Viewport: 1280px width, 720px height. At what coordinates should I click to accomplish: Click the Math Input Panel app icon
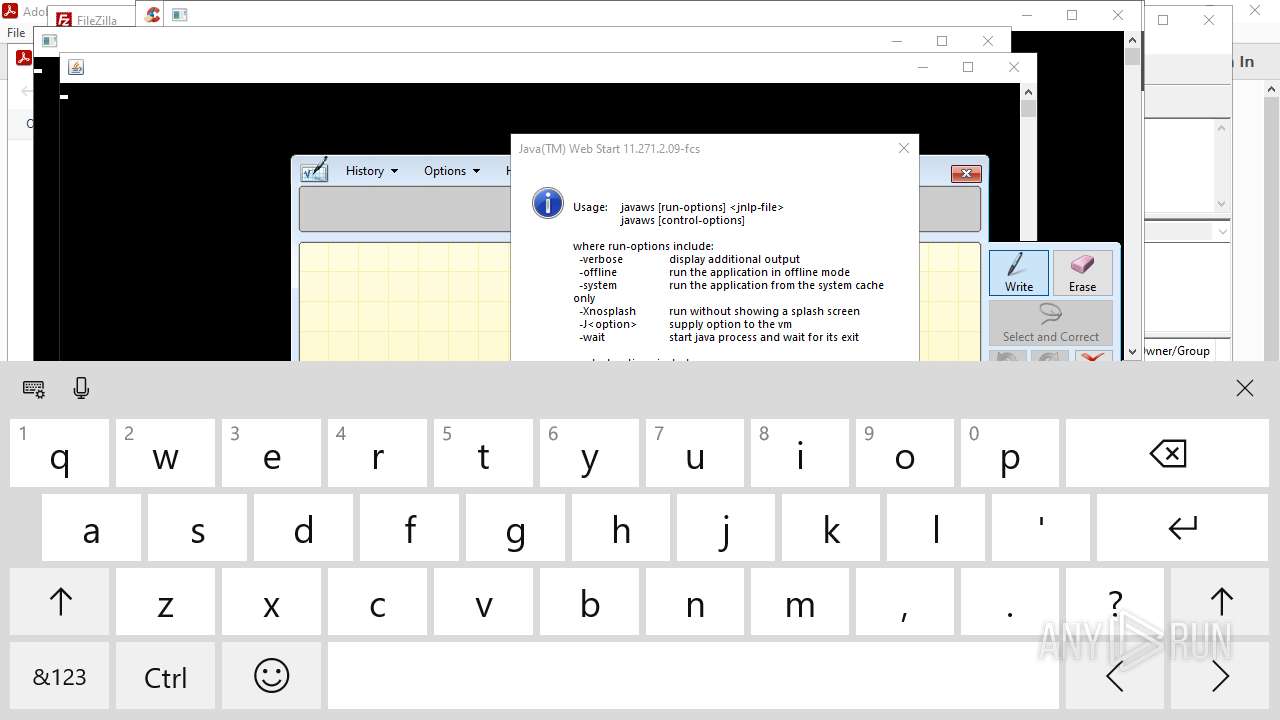[x=314, y=170]
